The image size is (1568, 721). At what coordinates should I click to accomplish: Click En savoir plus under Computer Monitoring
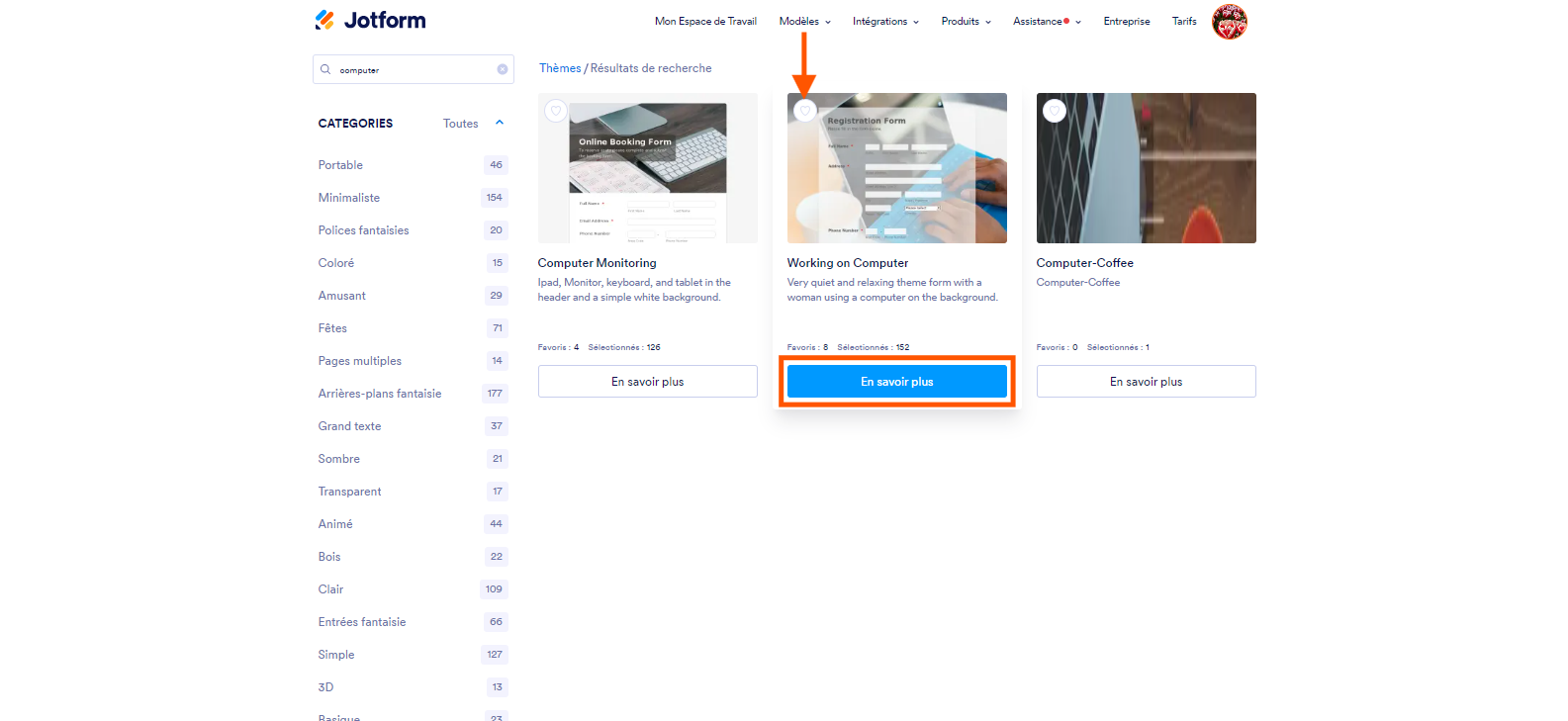[x=648, y=382]
